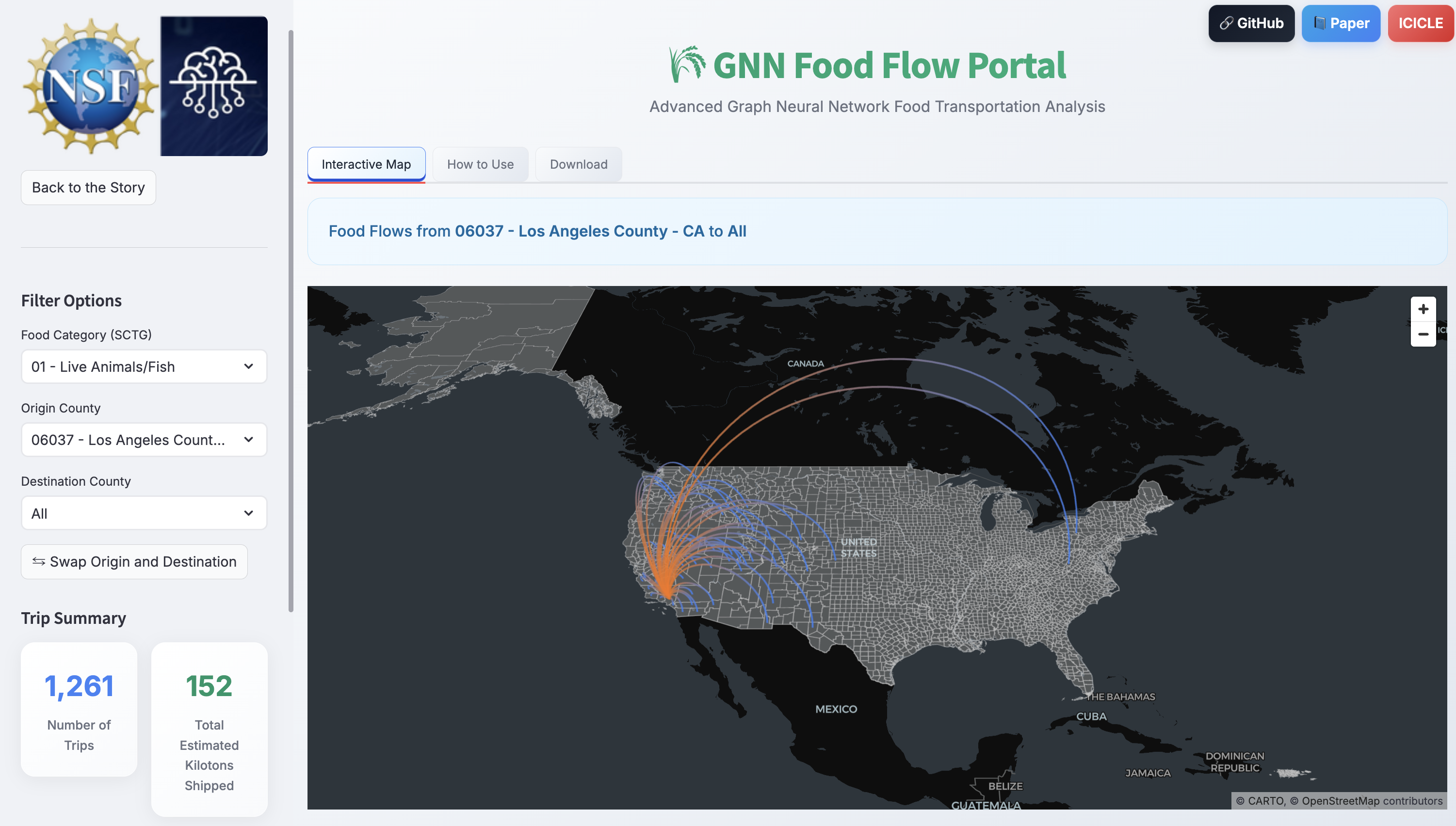Image resolution: width=1456 pixels, height=826 pixels.
Task: Click the Number of Trips card
Action: (79, 709)
